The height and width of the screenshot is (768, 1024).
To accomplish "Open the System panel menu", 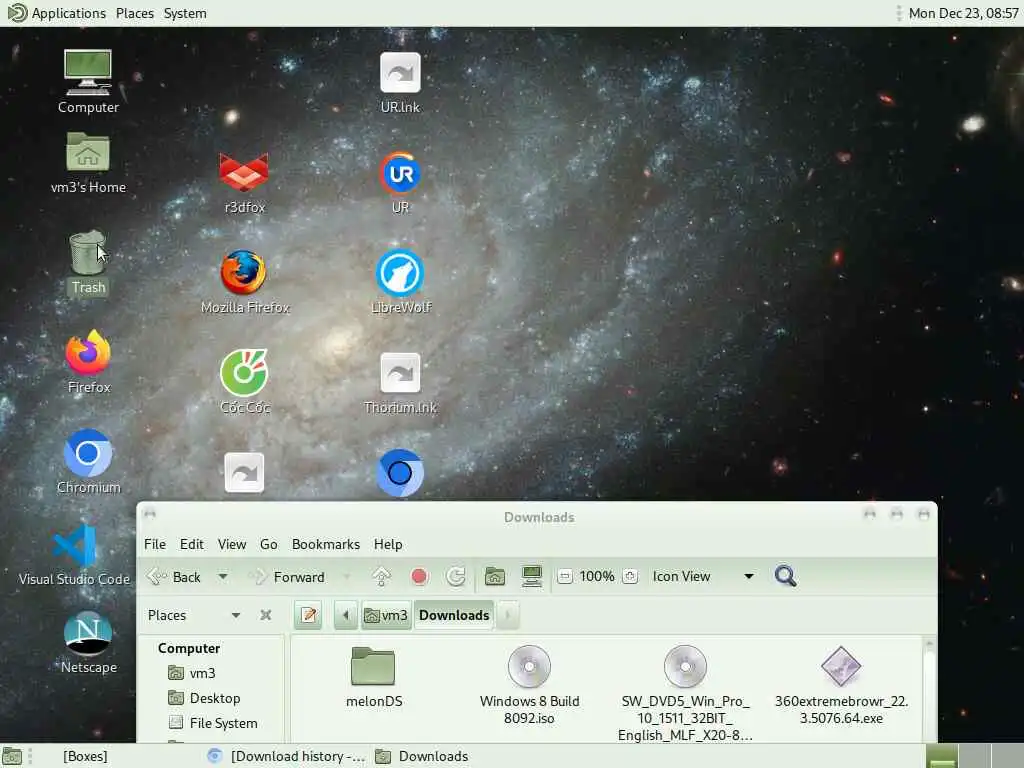I will 185,13.
